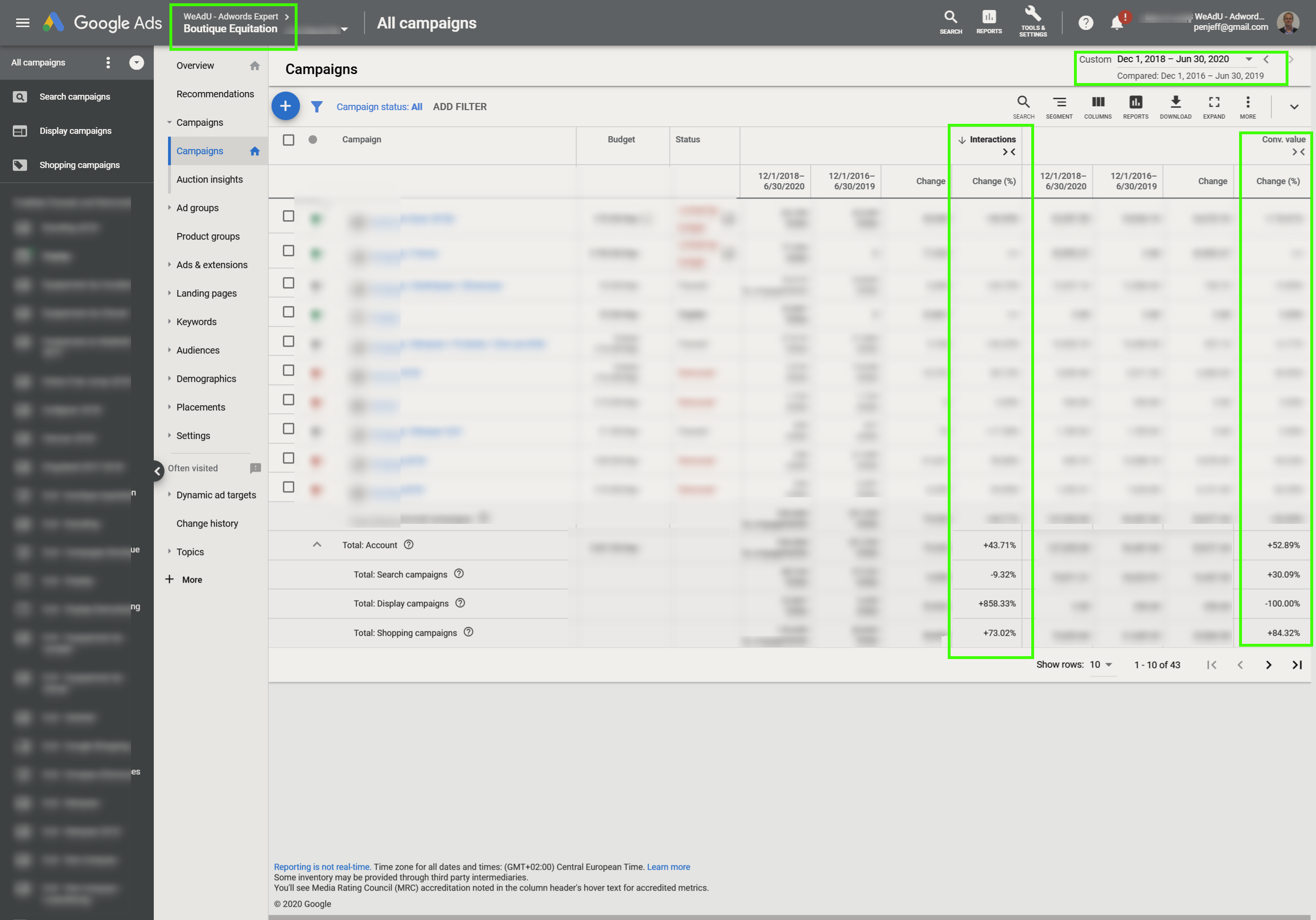Open the account profile avatar
Viewport: 1316px width, 920px height.
tap(1288, 22)
